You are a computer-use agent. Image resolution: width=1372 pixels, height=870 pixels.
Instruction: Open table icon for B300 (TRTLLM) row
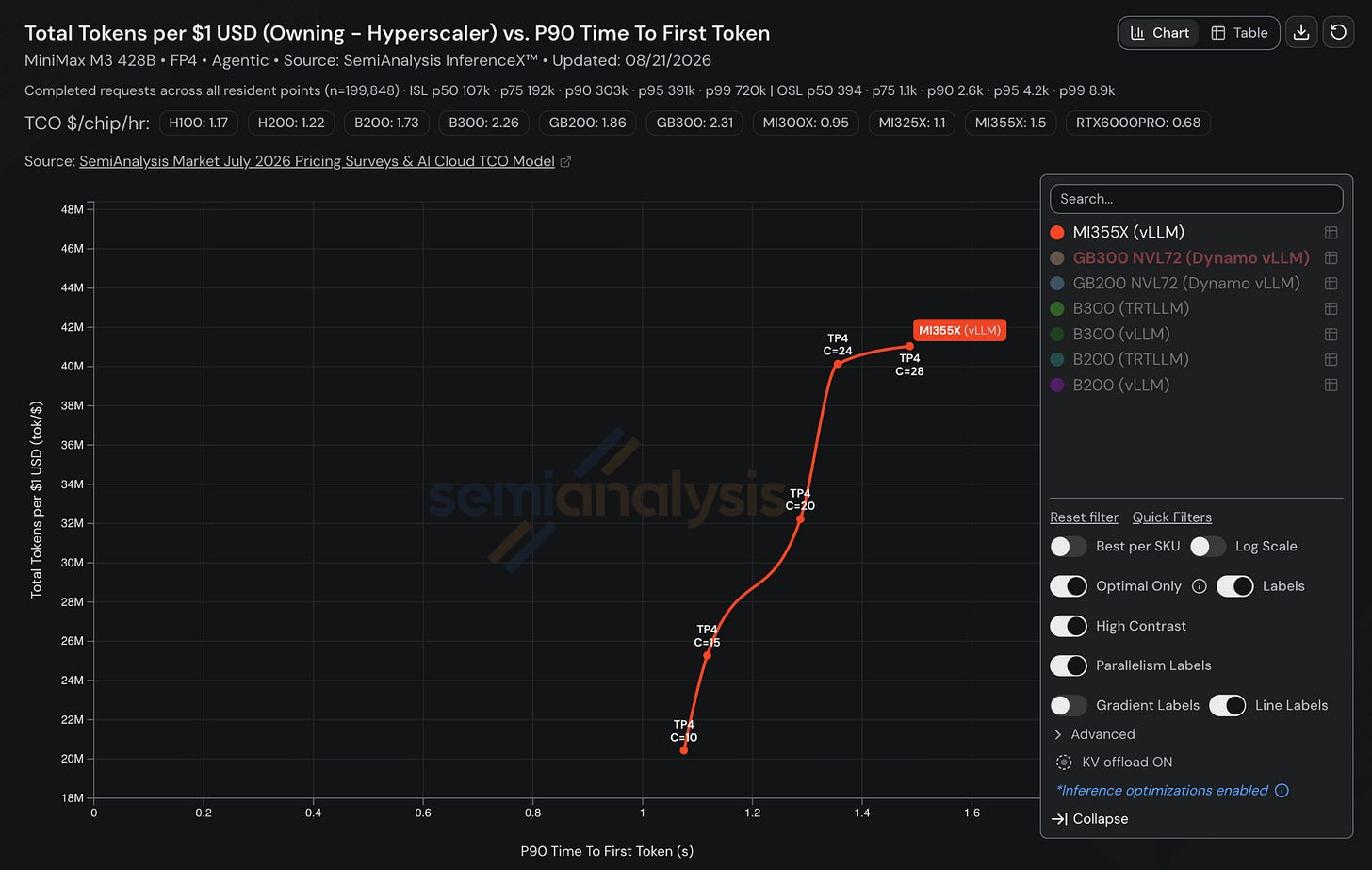pyautogui.click(x=1331, y=308)
